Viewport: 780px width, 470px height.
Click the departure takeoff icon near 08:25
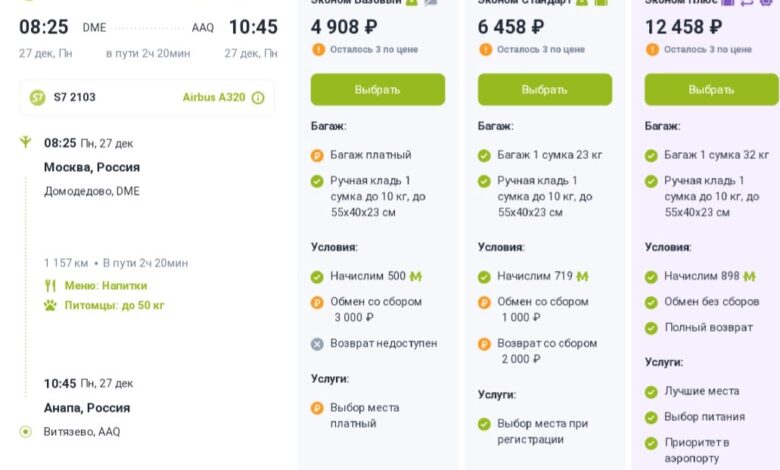click(x=25, y=143)
